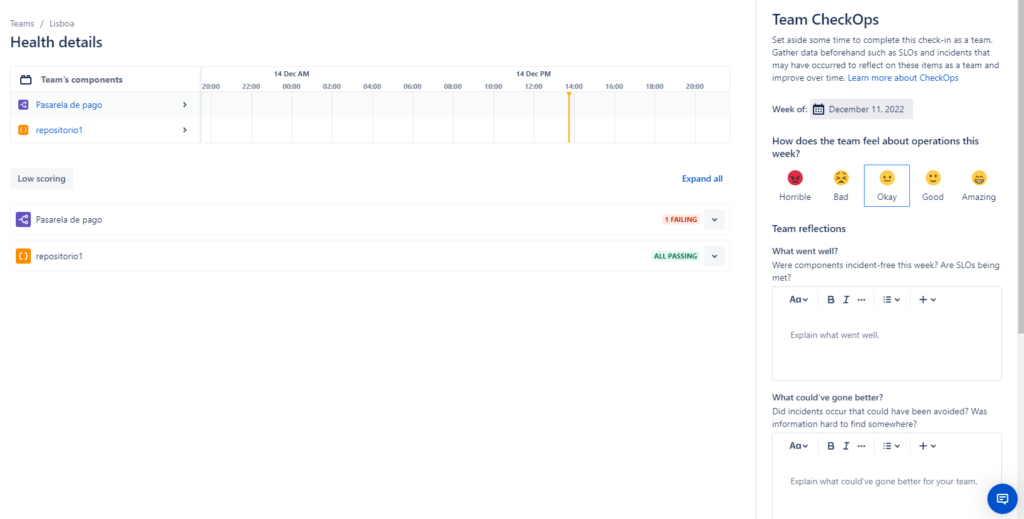The width and height of the screenshot is (1024, 519).
Task: Click the Horrible red angry face emoji
Action: [795, 179]
